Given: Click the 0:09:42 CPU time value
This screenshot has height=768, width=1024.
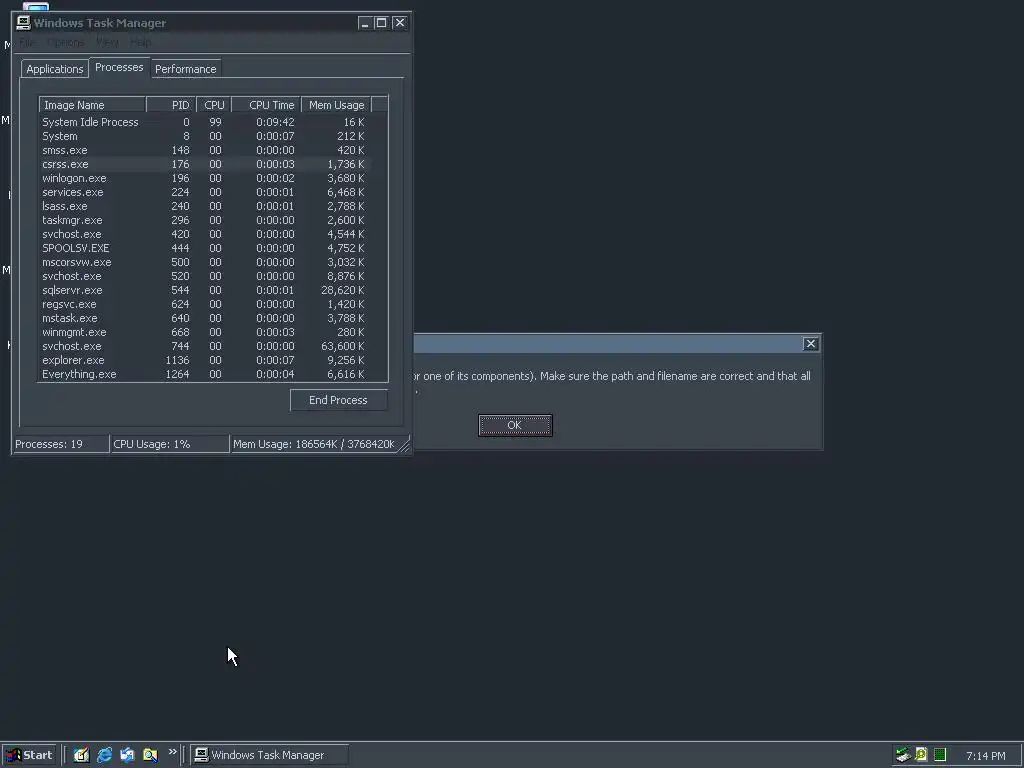Looking at the screenshot, I should pos(275,122).
